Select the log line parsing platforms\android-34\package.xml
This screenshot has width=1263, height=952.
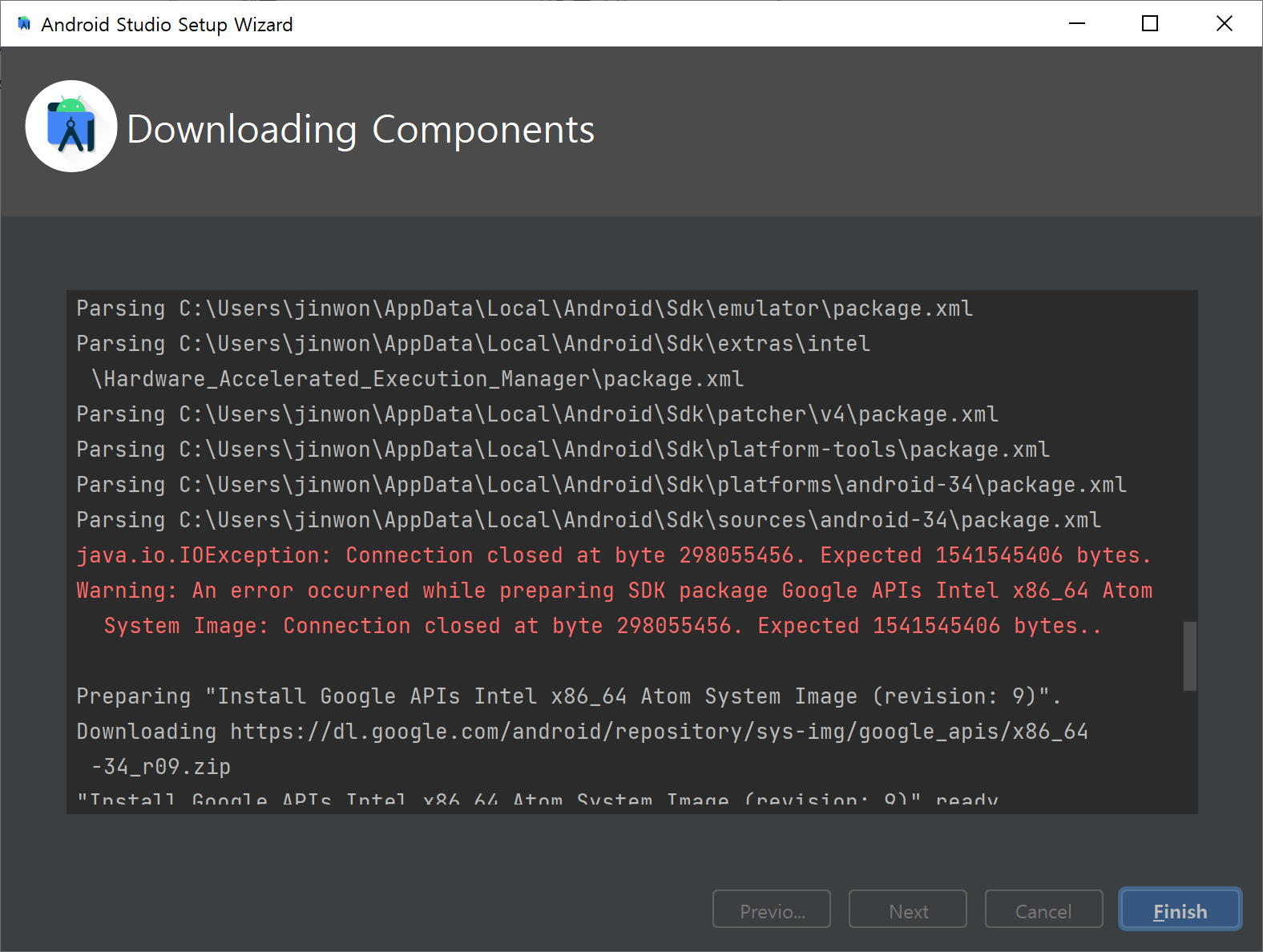tap(601, 485)
